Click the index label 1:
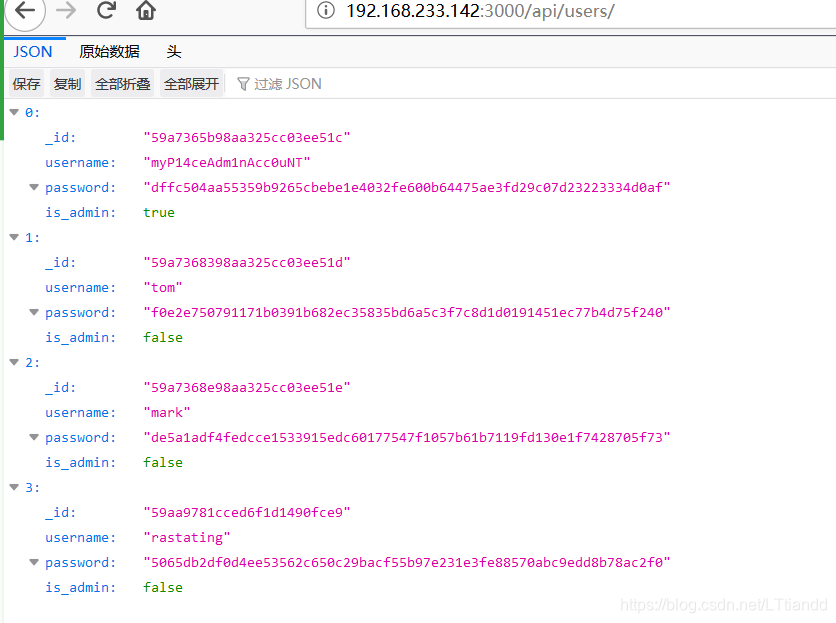 coord(33,237)
